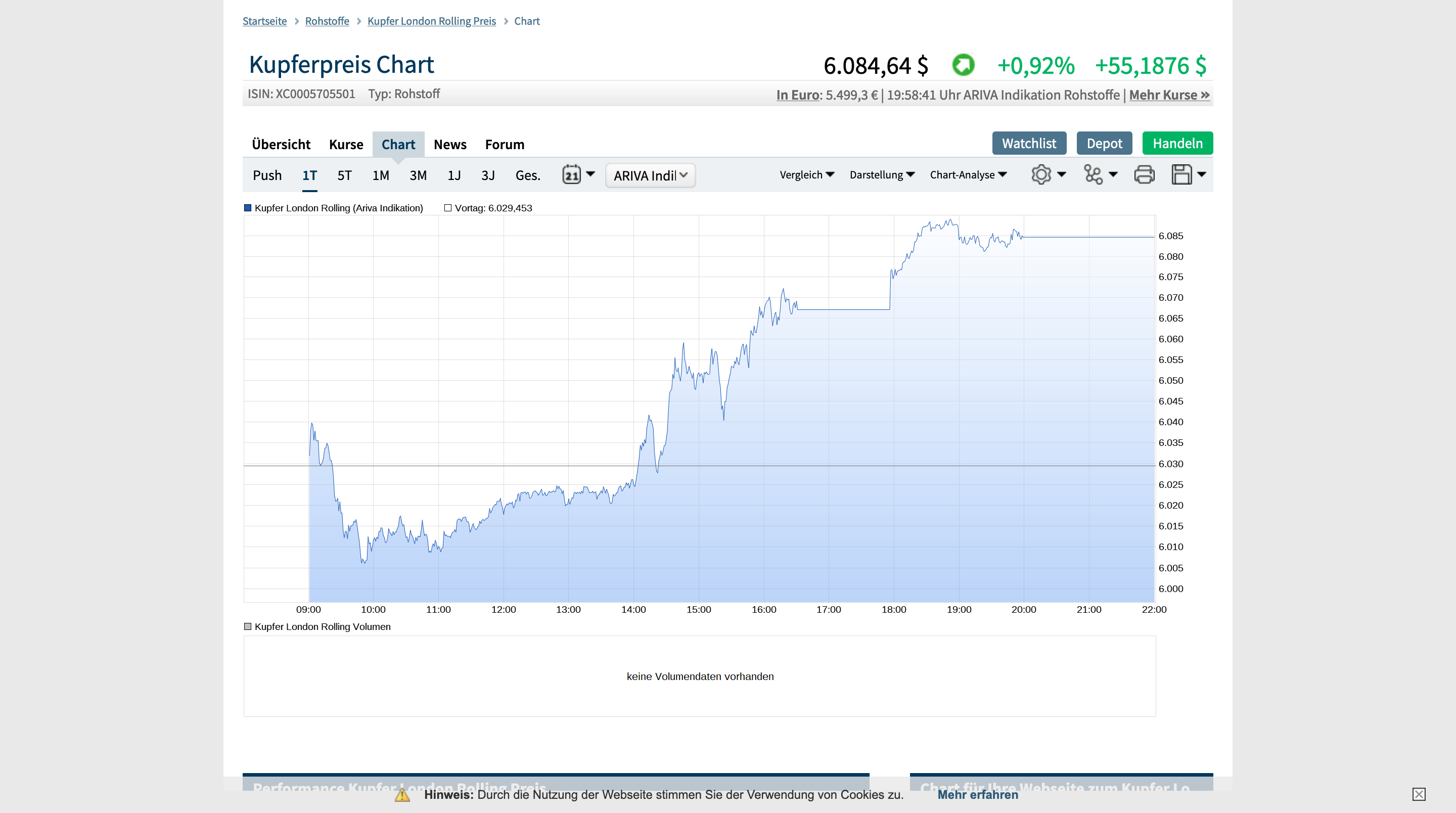Screen dimensions: 1456x813
Task: Toggle the Vortag legend checkbox
Action: [447, 208]
